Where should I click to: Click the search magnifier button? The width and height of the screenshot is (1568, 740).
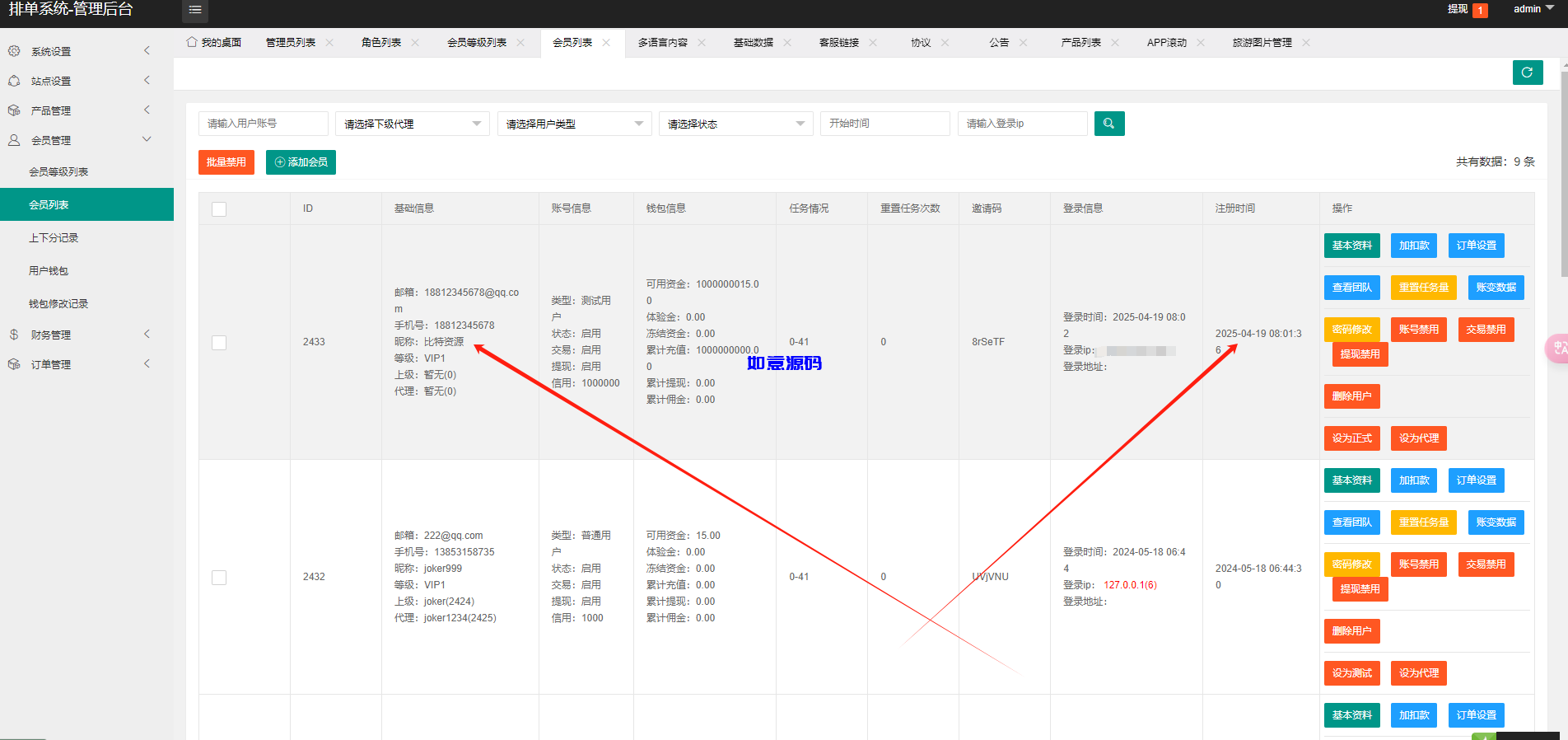[1109, 124]
